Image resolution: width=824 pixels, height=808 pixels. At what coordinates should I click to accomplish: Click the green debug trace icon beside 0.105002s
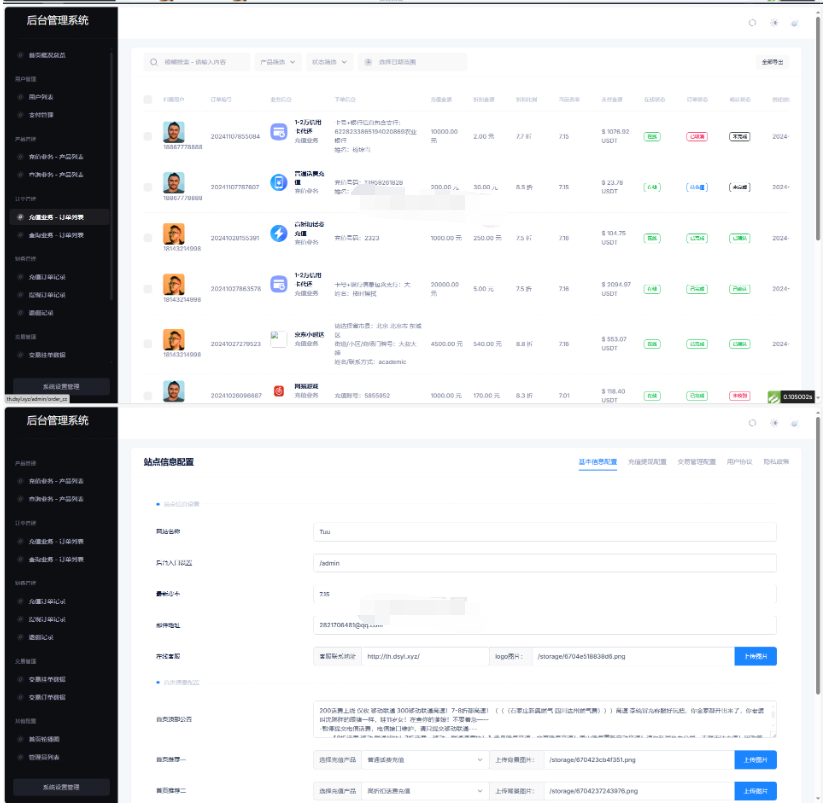pos(773,396)
